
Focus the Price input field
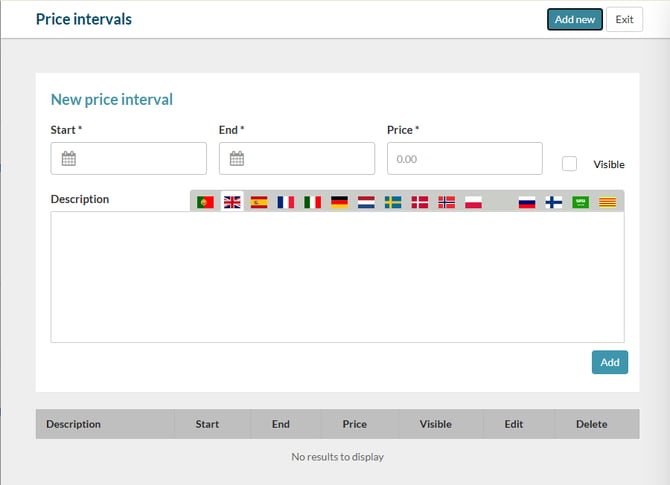click(465, 159)
